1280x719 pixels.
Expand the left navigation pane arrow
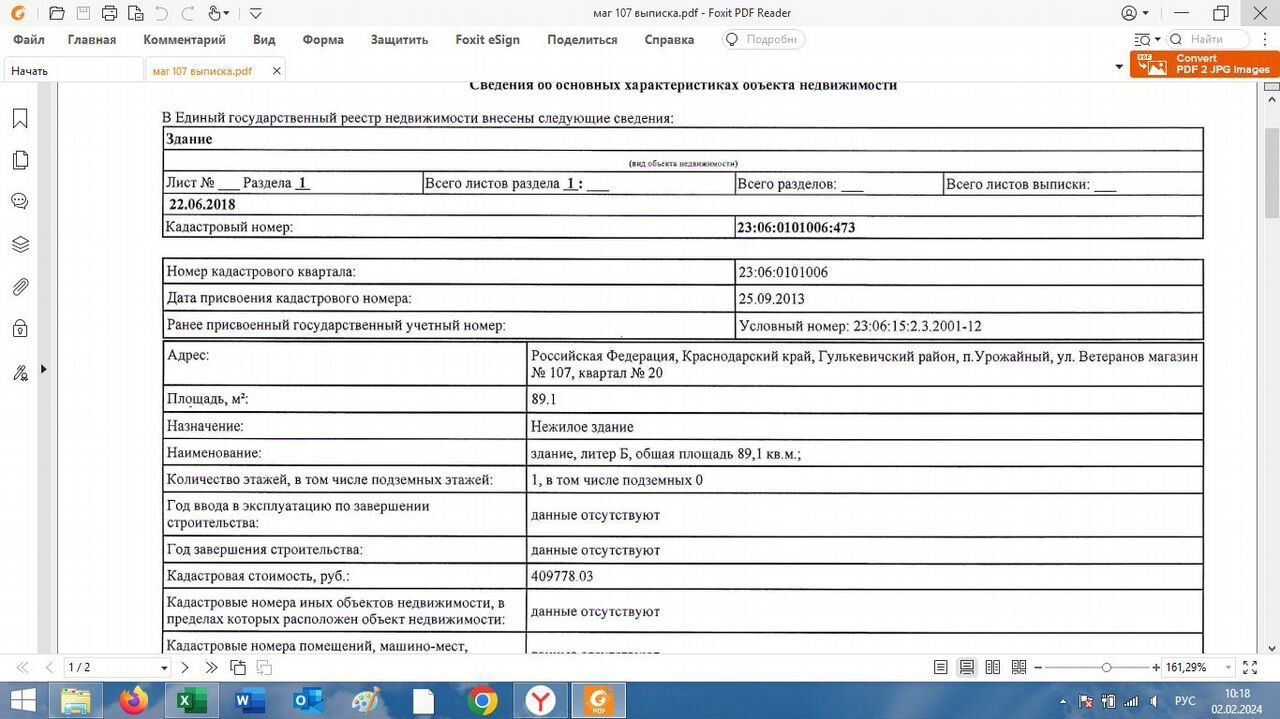43,370
